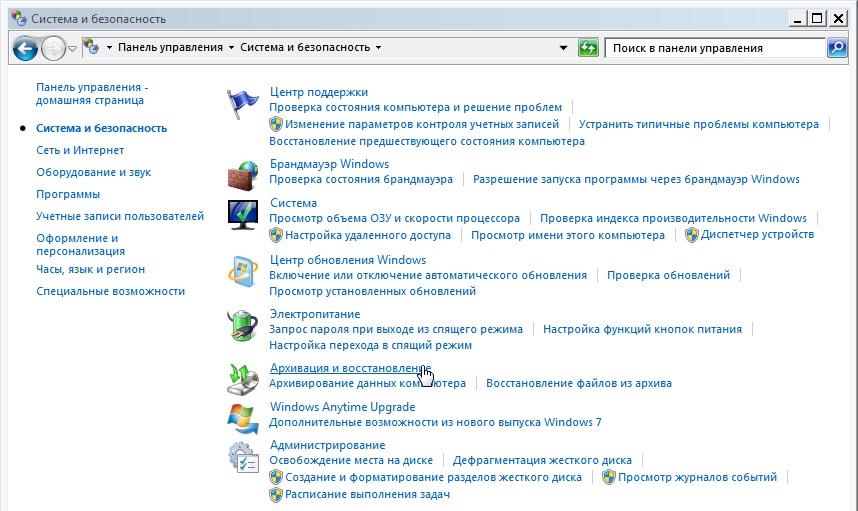Expand the arrow after Панель управления breadcrumb
Screen dimensions: 858x511
(x=231, y=47)
